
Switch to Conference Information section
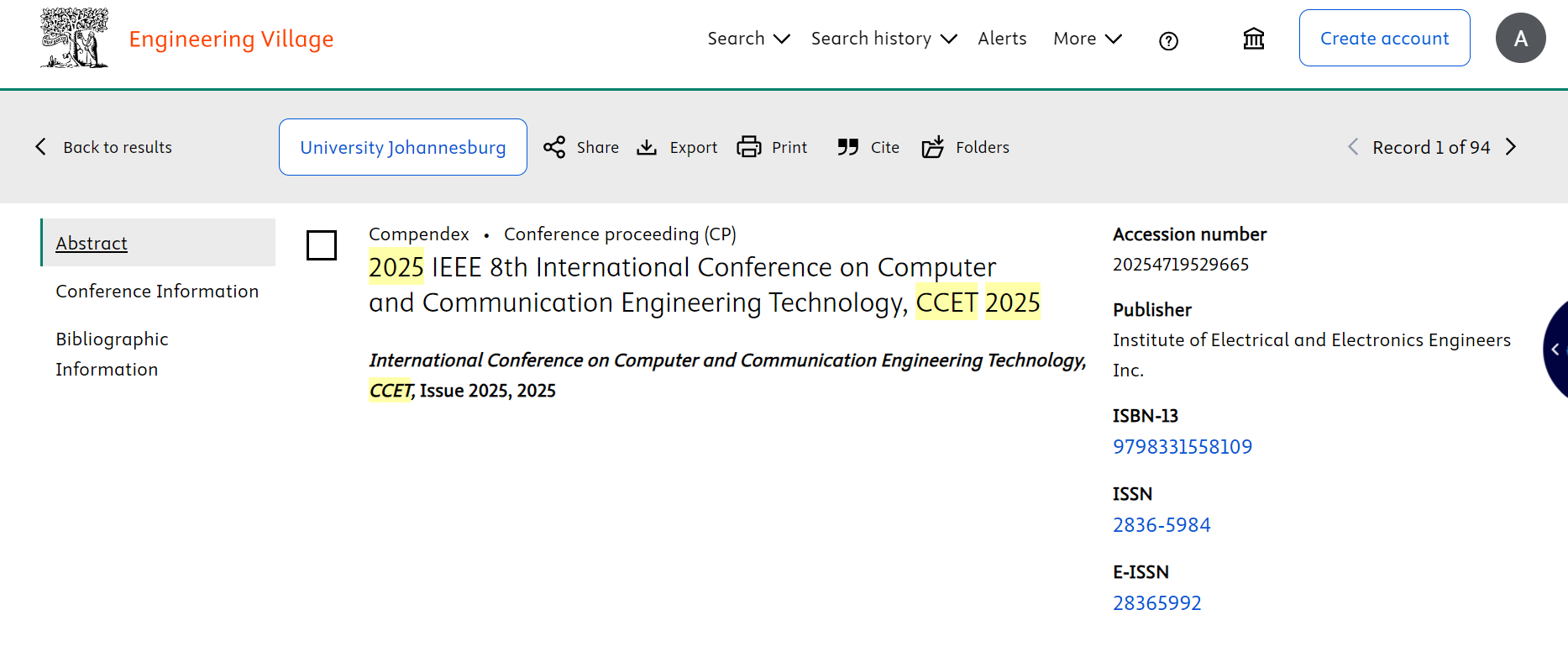coord(157,291)
